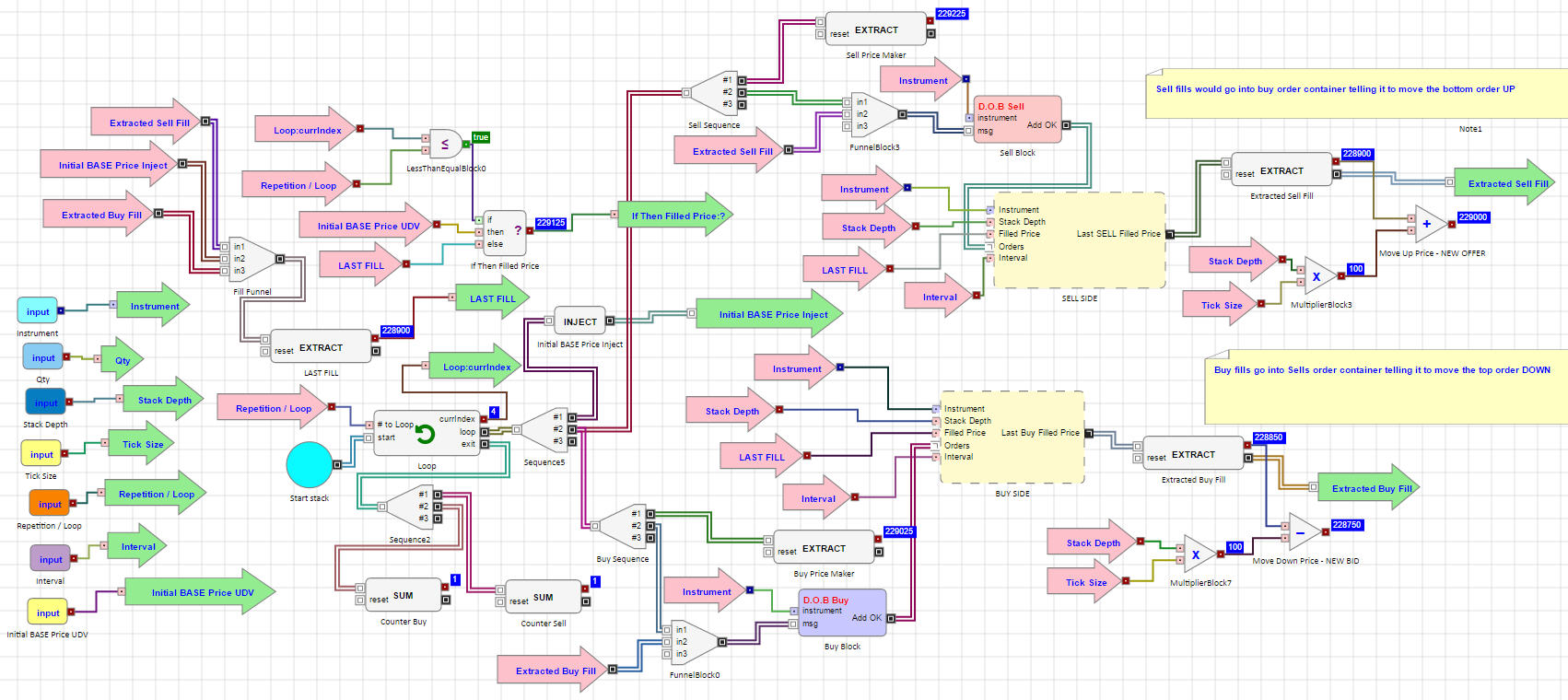The height and width of the screenshot is (700, 1568).
Task: Select the minus operator of Move Down Price
Action: (1300, 531)
